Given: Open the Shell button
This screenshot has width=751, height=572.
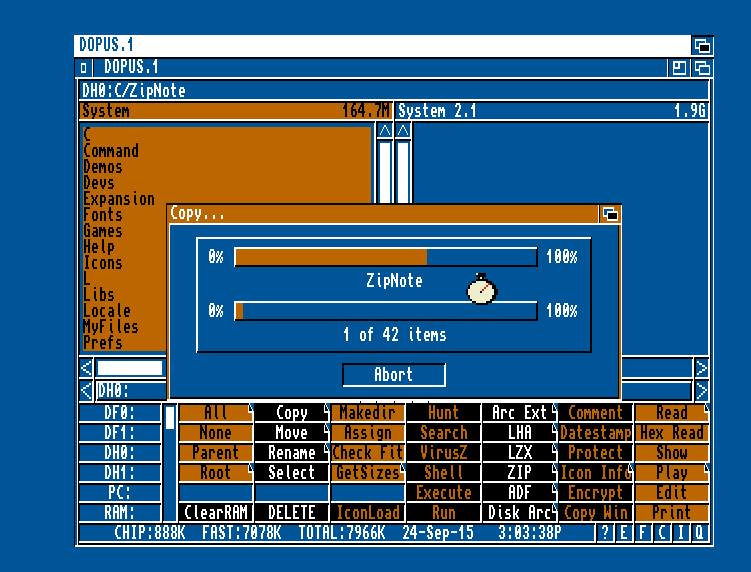Looking at the screenshot, I should click(444, 473).
